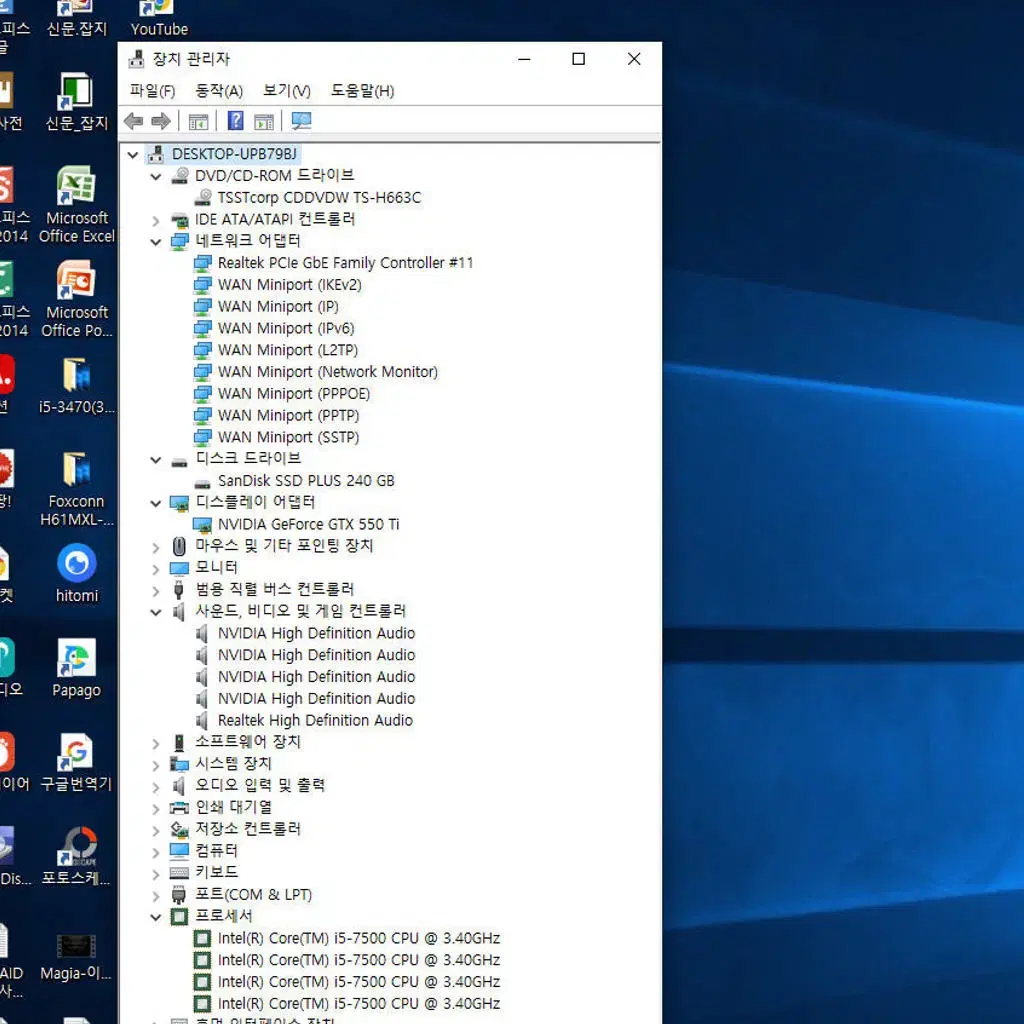Open the 보기(V) menu
The width and height of the screenshot is (1024, 1024).
(x=287, y=91)
